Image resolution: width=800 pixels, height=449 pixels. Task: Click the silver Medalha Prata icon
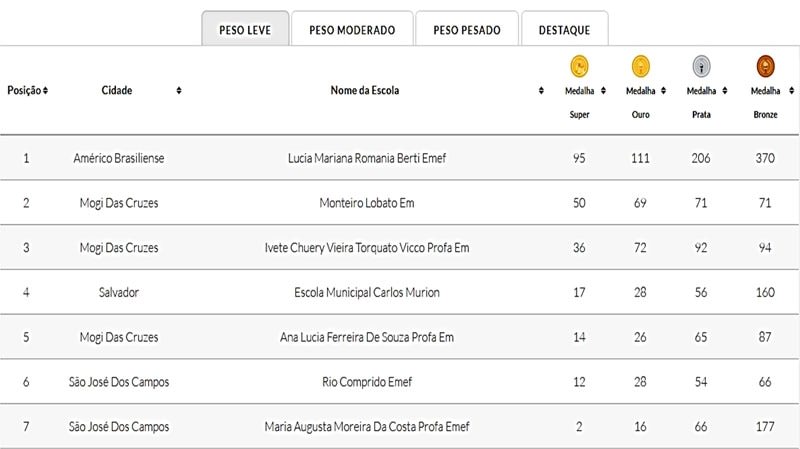702,66
